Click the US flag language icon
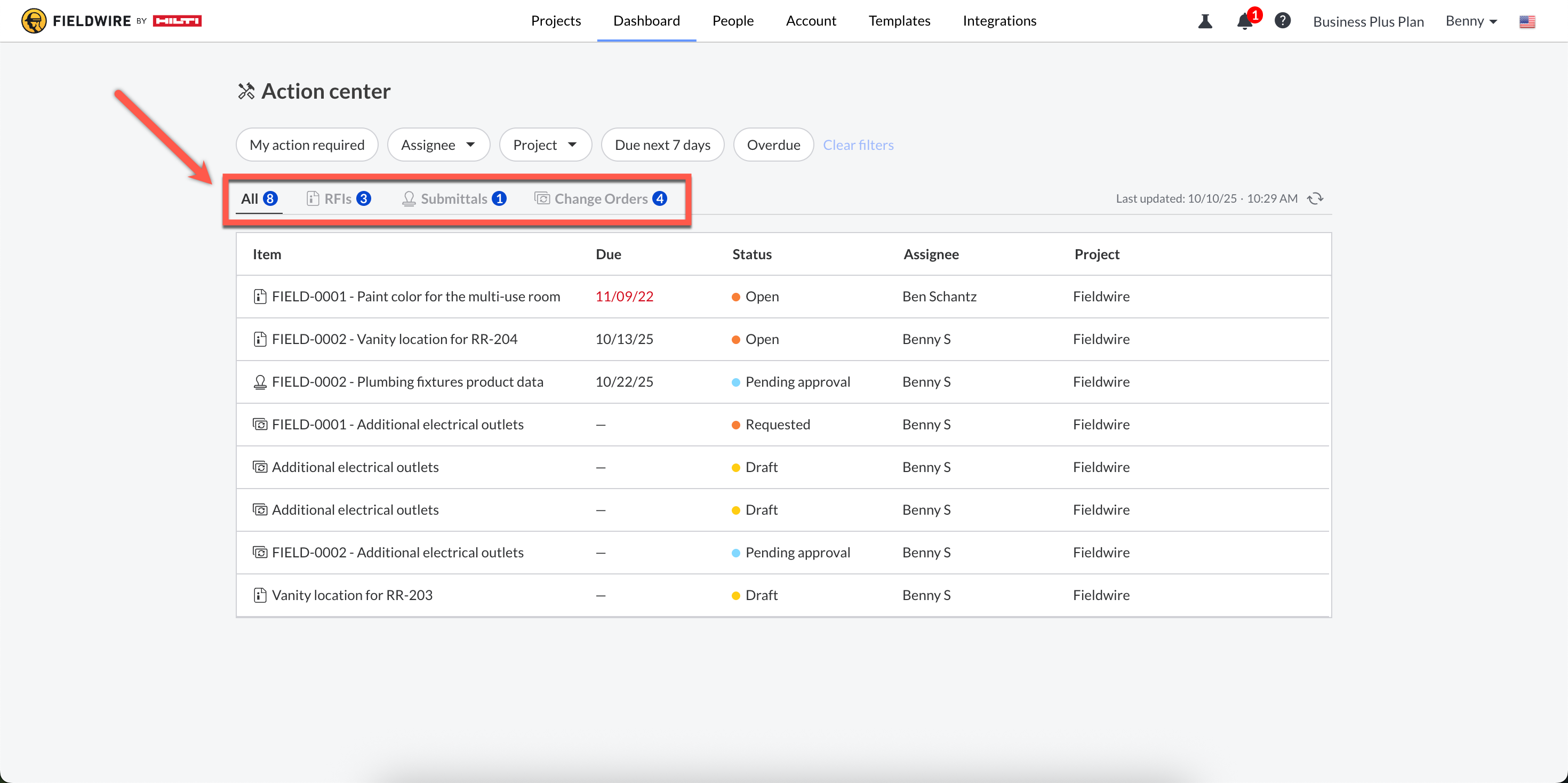This screenshot has width=1568, height=783. pos(1526,22)
